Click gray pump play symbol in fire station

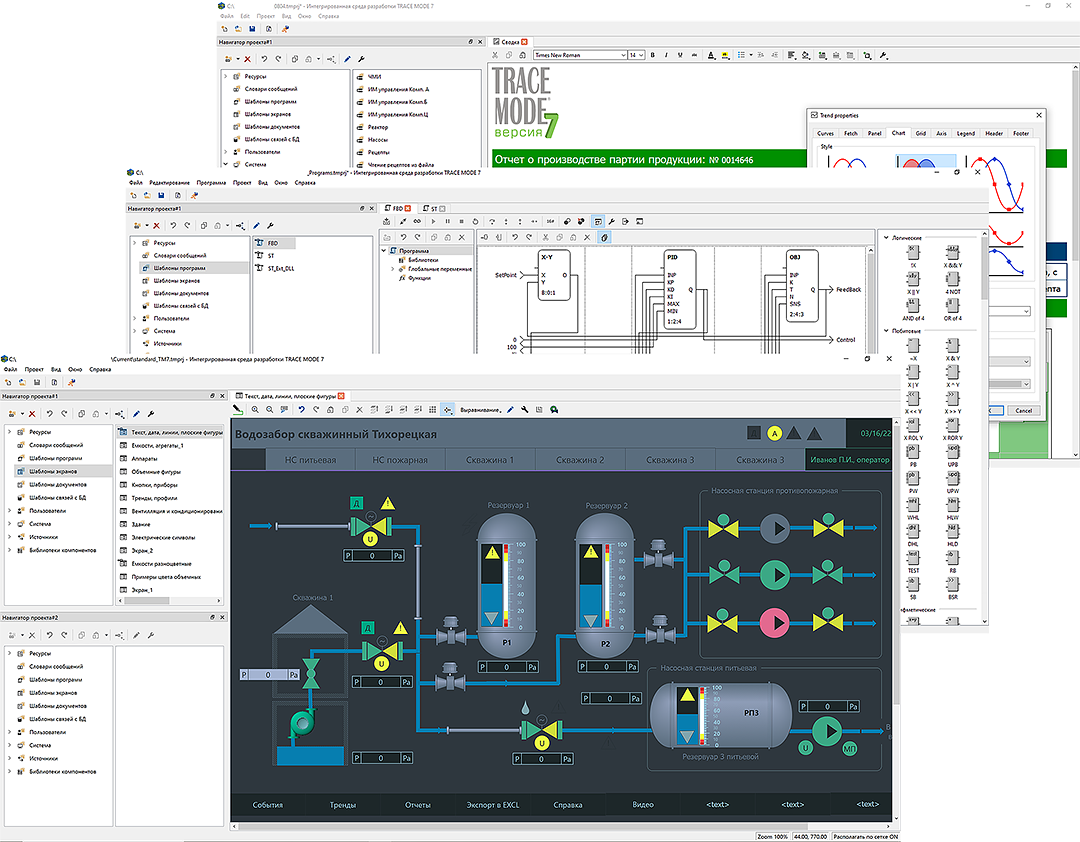775,528
